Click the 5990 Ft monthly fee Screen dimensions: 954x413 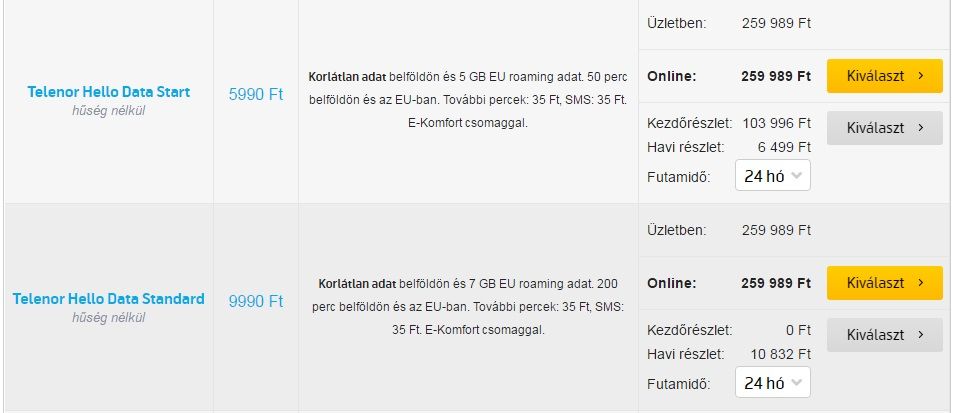pyautogui.click(x=256, y=95)
